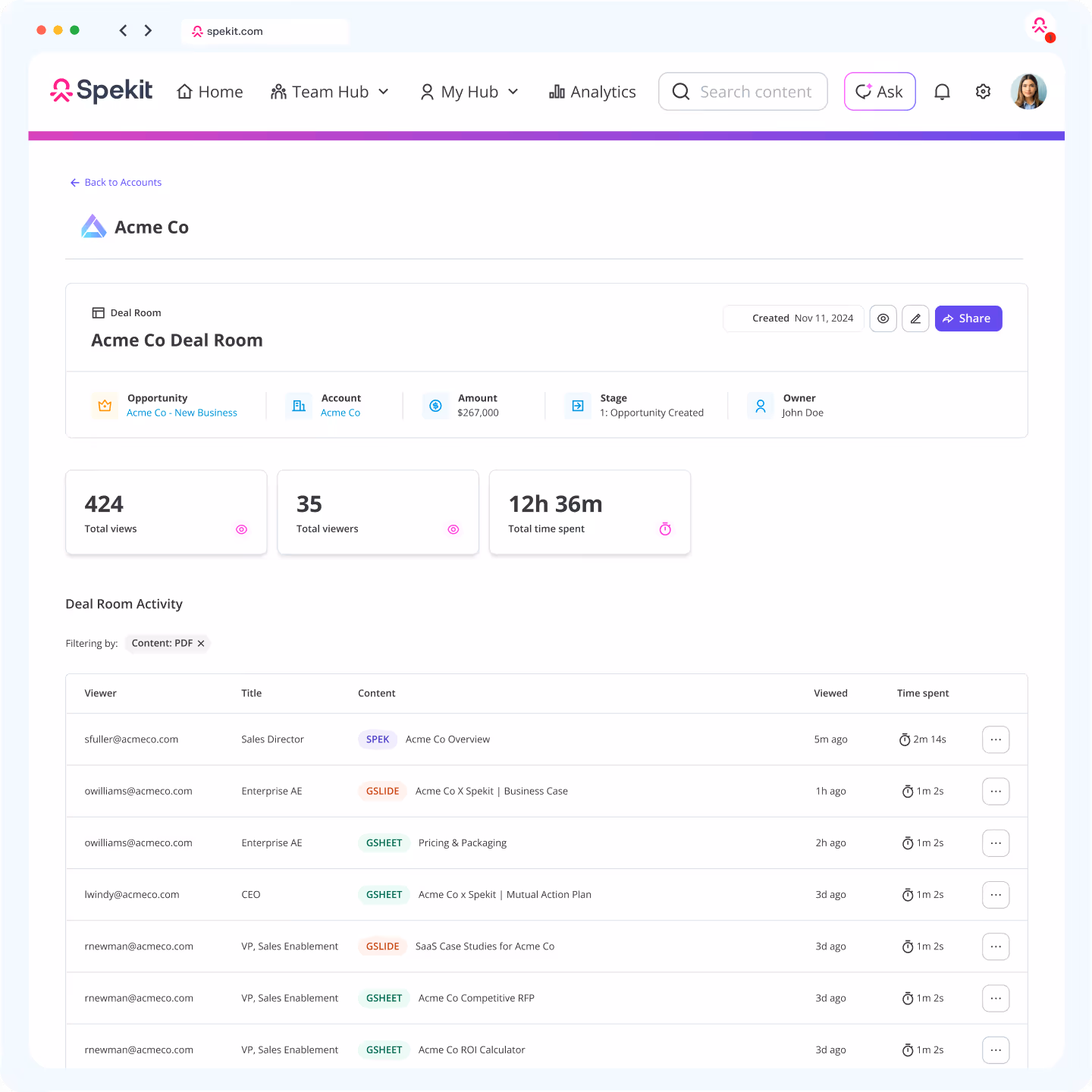Click the Back to Accounts link
The image size is (1092, 1092).
point(116,182)
